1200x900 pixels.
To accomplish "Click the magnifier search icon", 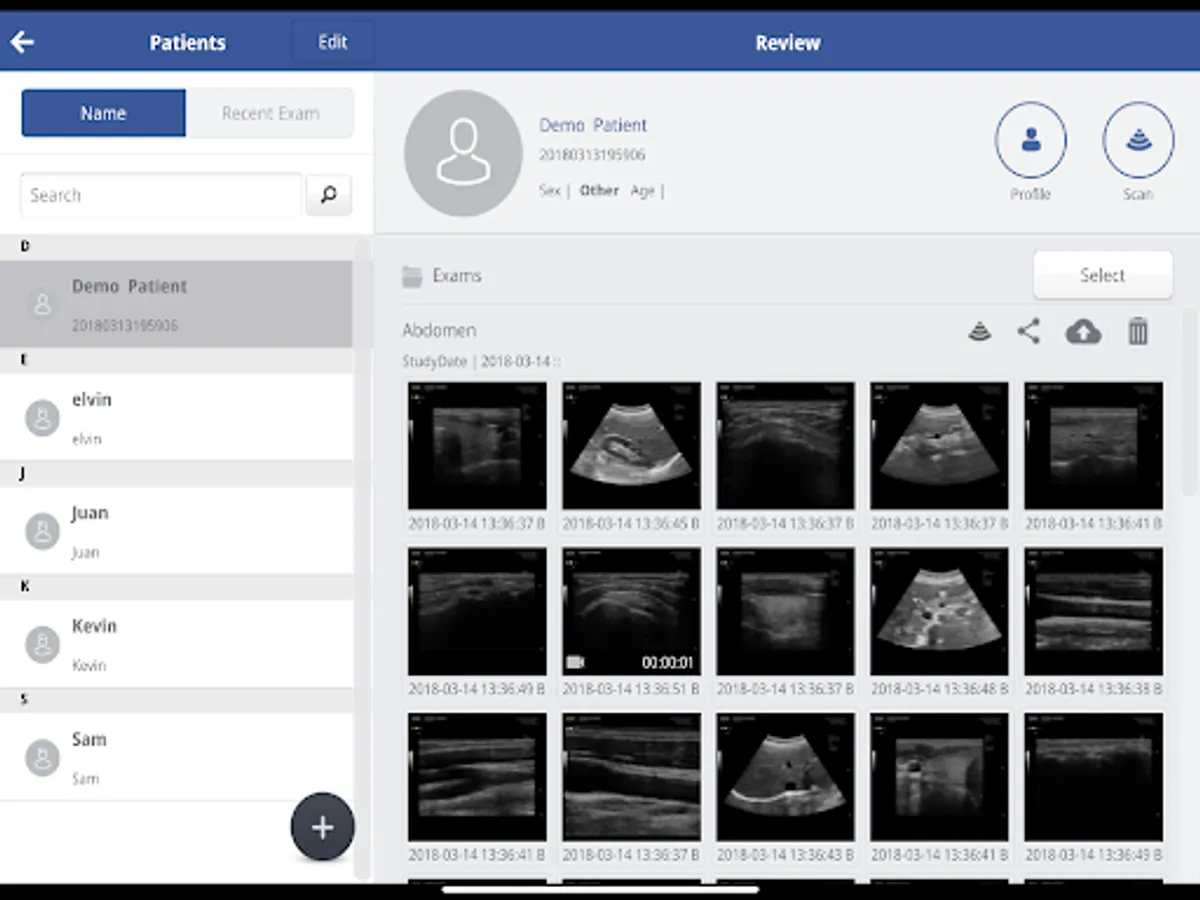I will (x=329, y=195).
